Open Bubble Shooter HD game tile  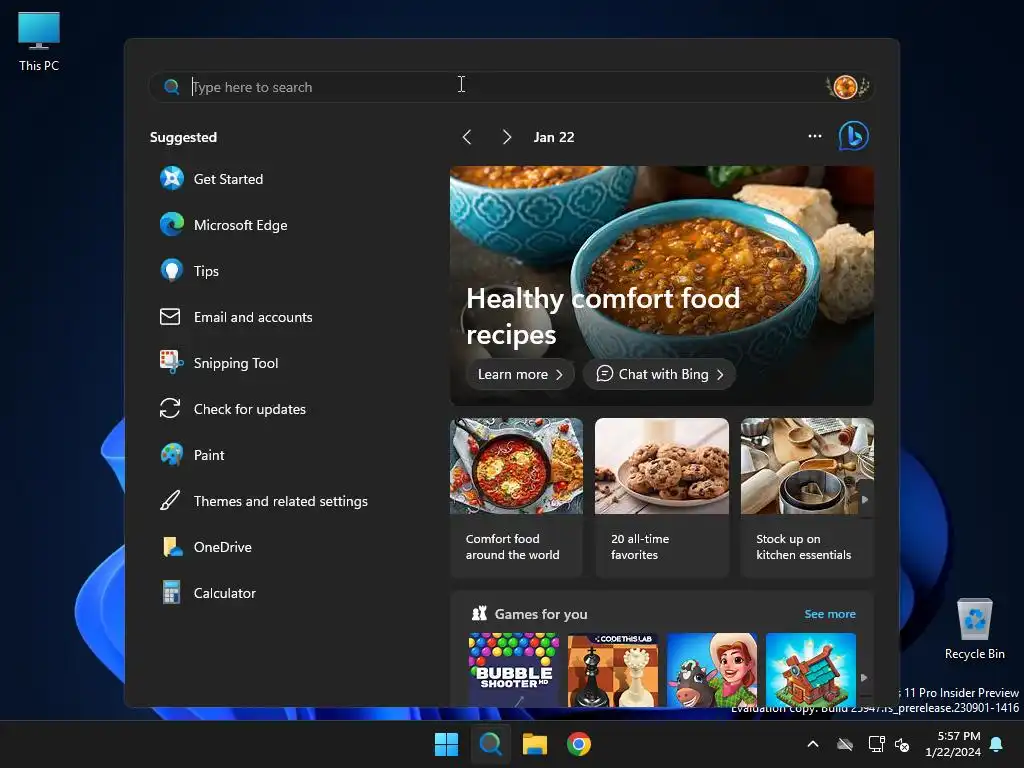(514, 669)
